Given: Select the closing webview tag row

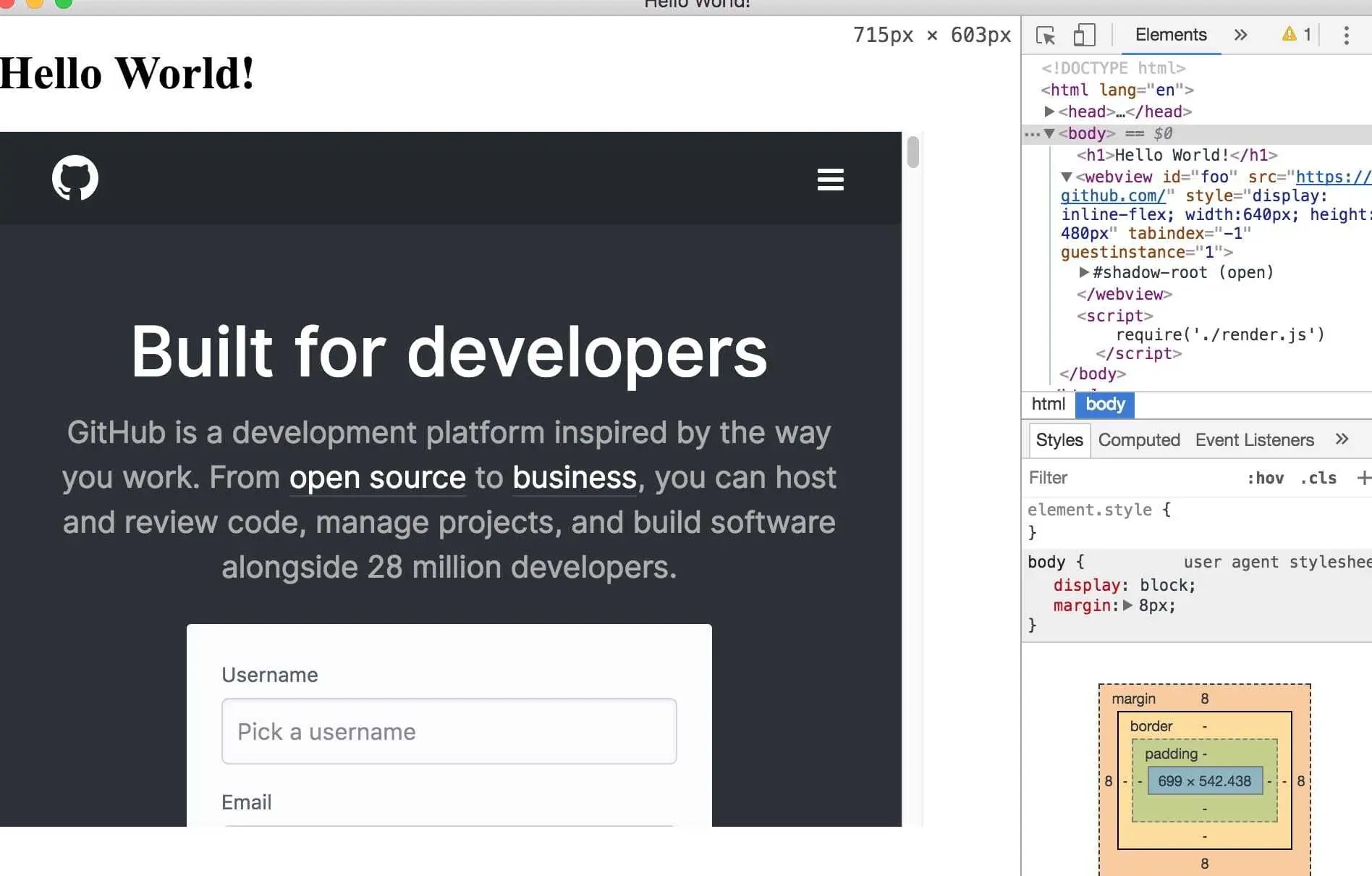Looking at the screenshot, I should [1125, 294].
